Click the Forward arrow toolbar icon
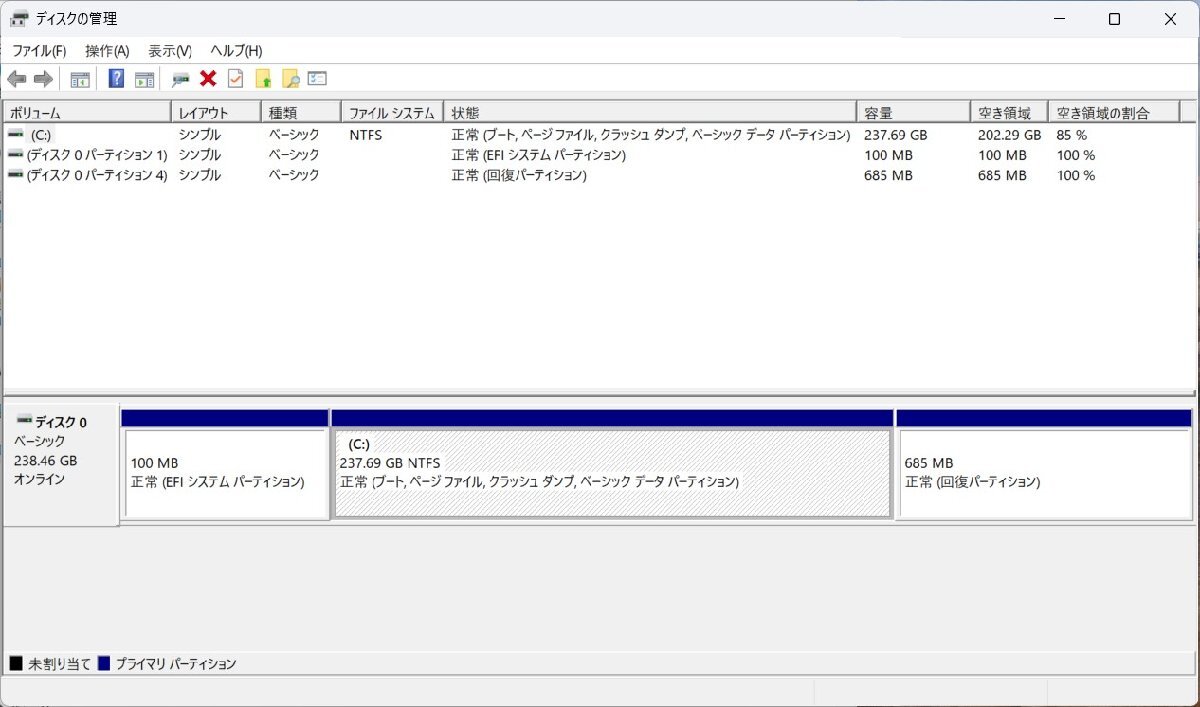This screenshot has height=707, width=1200. click(42, 79)
